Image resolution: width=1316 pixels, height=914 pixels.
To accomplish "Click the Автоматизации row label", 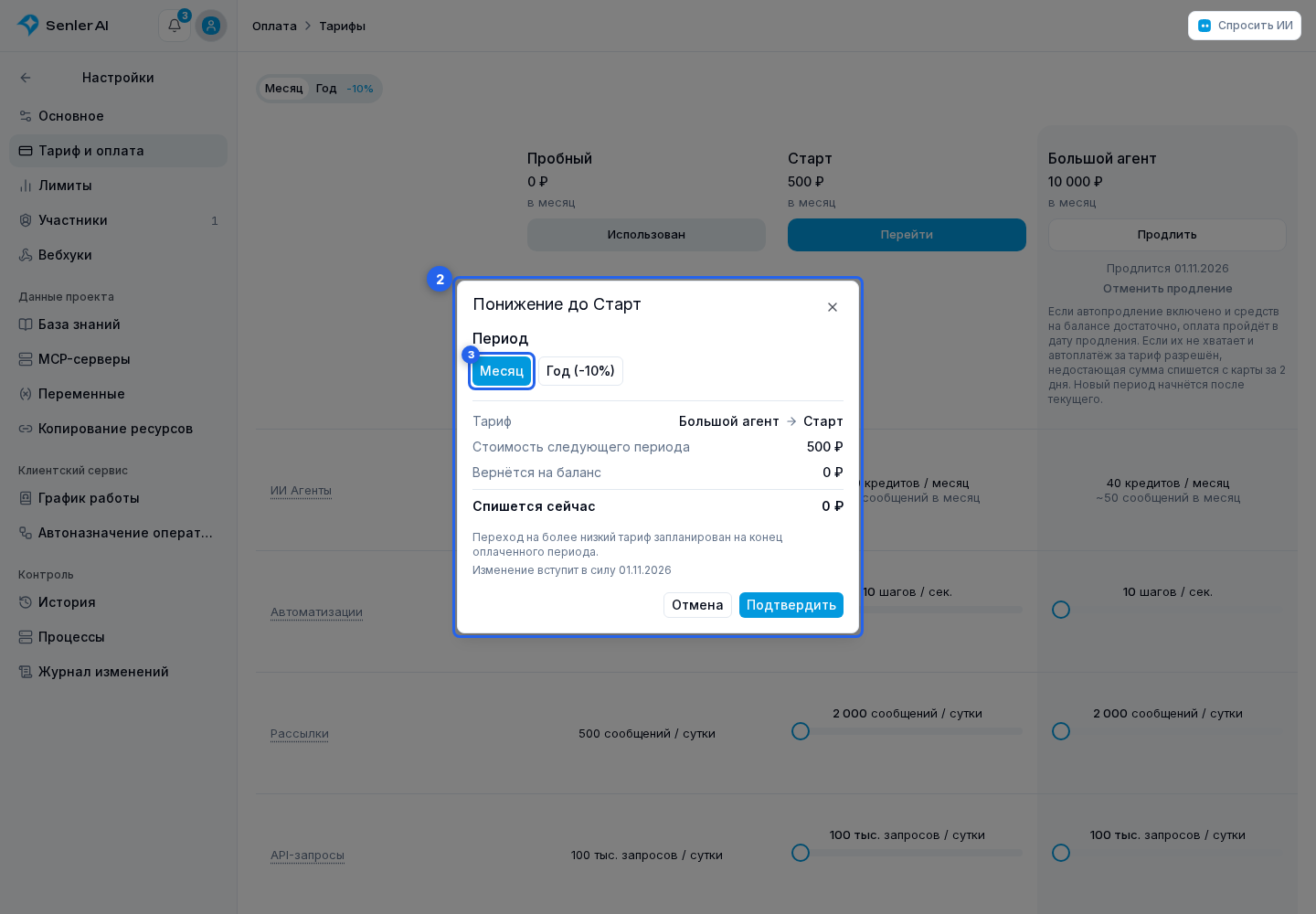I will 316,612.
